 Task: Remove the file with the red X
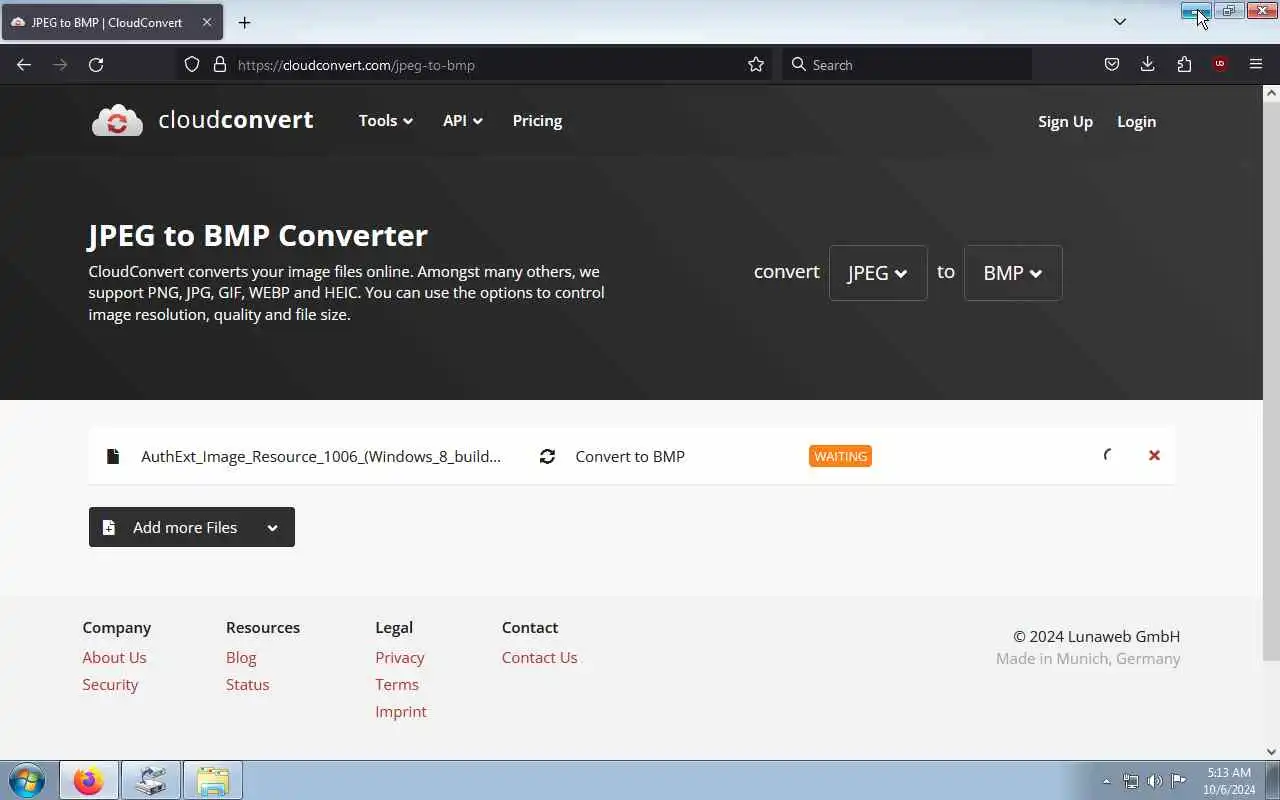point(1154,455)
